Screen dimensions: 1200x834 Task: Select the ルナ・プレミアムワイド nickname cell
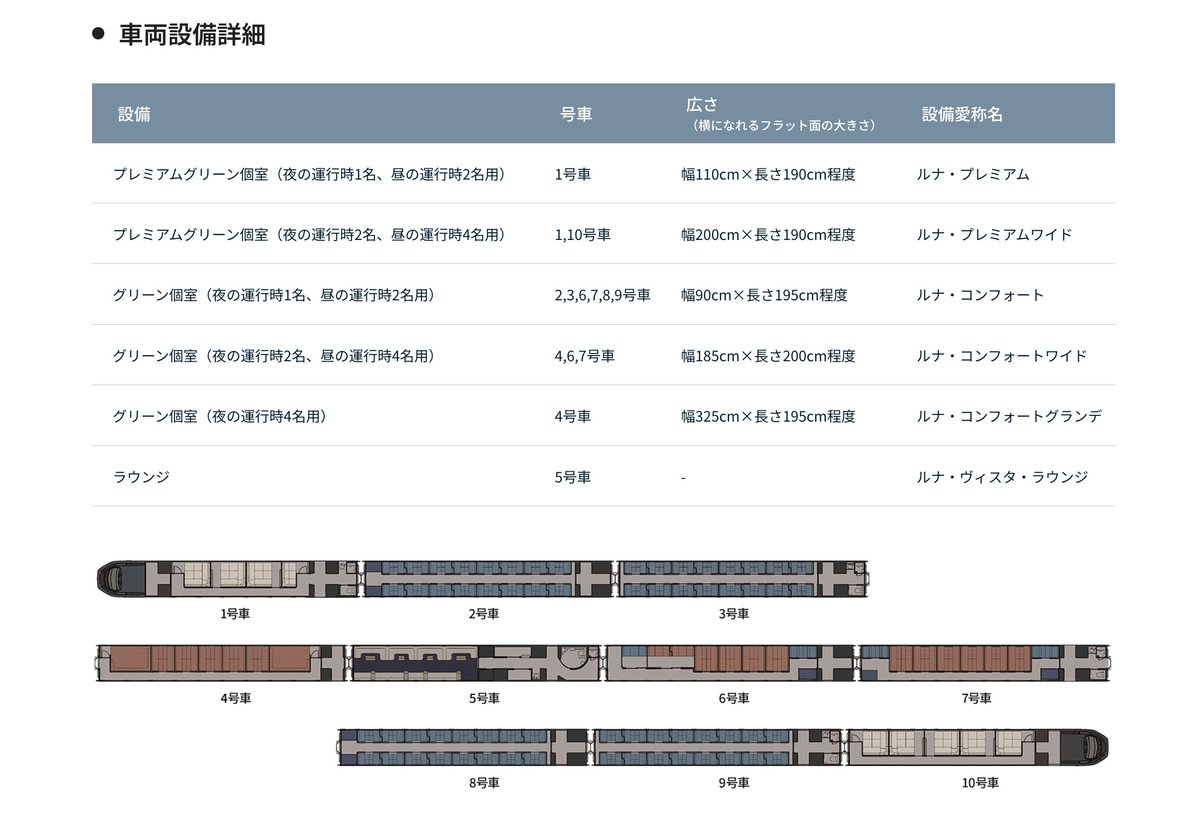[994, 235]
